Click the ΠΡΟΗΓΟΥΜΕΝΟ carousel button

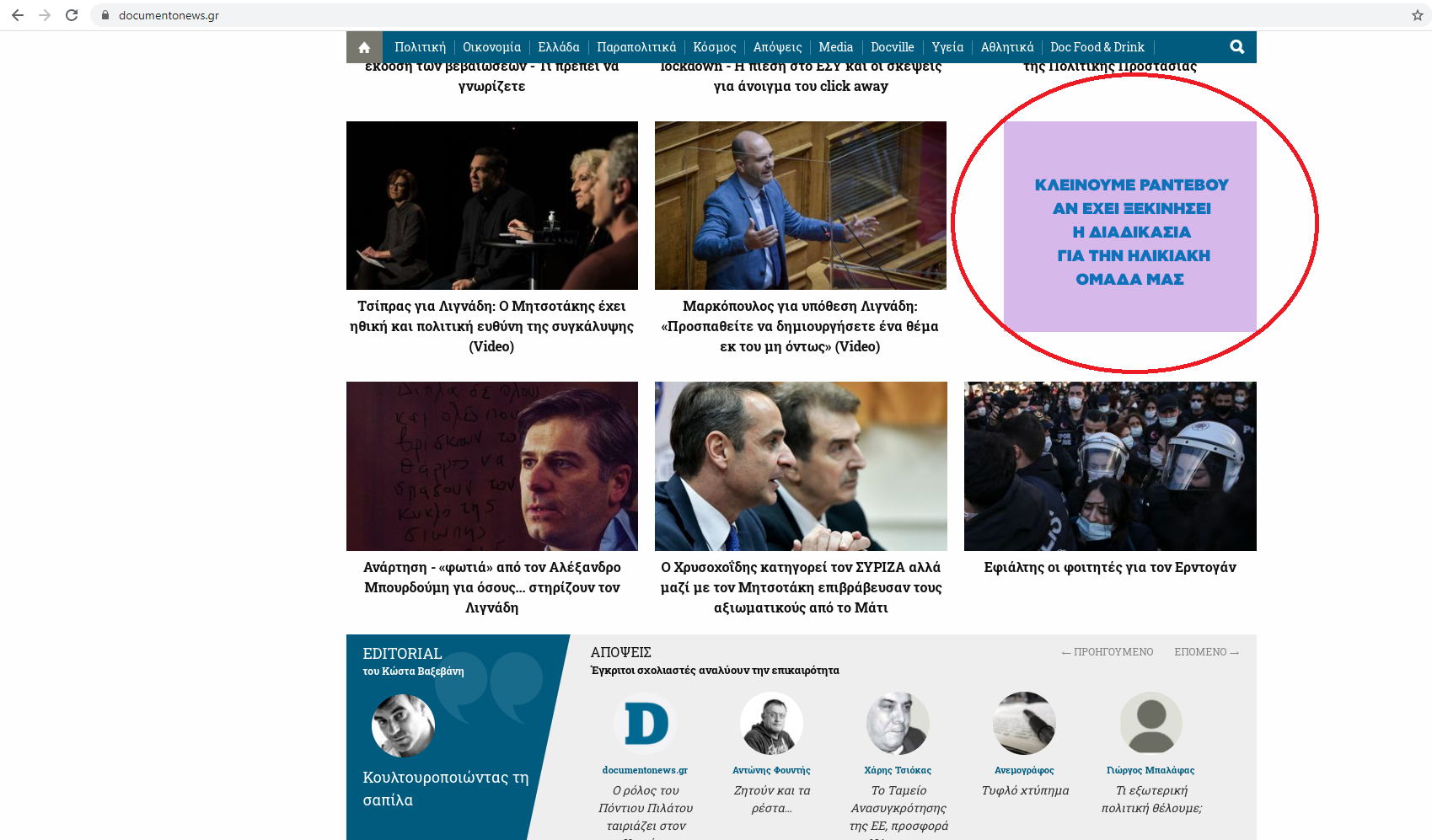click(1107, 652)
